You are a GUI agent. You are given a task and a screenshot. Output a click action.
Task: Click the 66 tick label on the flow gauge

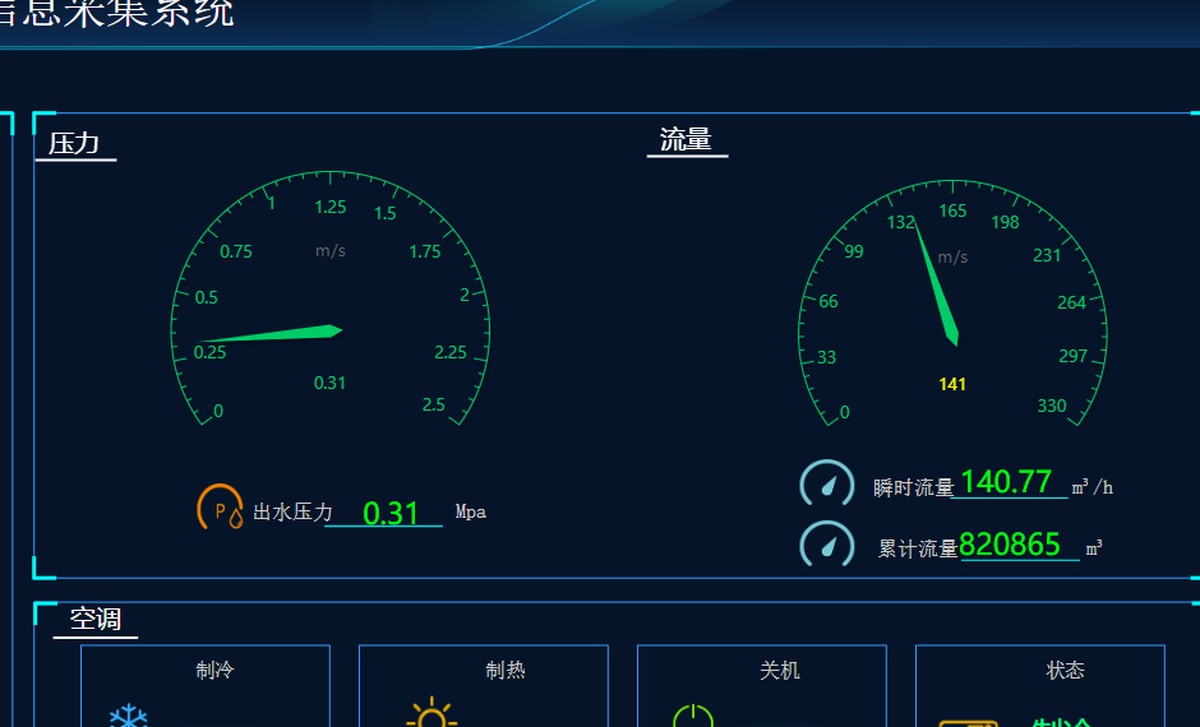[828, 302]
